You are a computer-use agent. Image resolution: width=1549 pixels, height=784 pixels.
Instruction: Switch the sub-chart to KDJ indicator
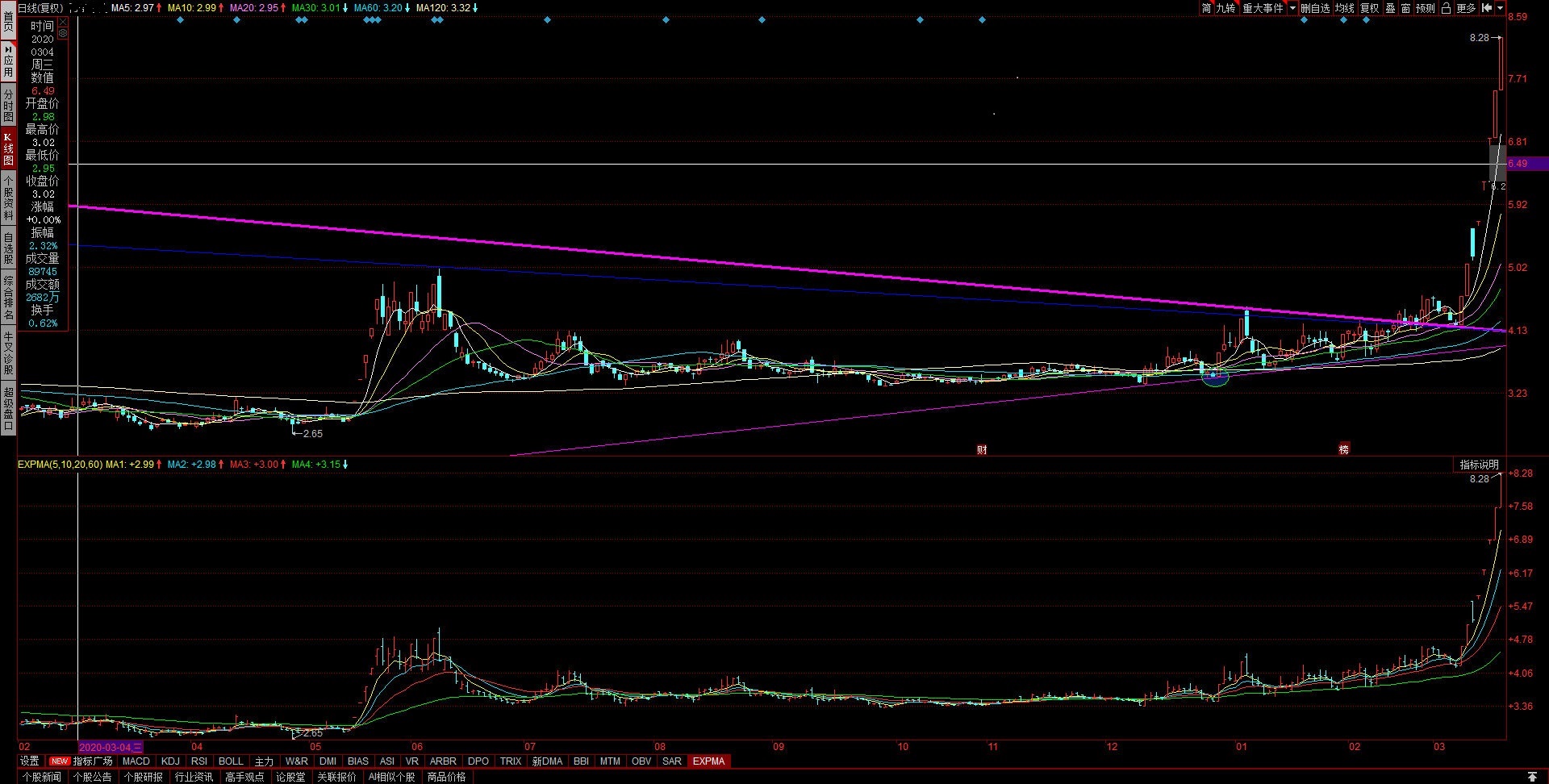click(x=170, y=761)
